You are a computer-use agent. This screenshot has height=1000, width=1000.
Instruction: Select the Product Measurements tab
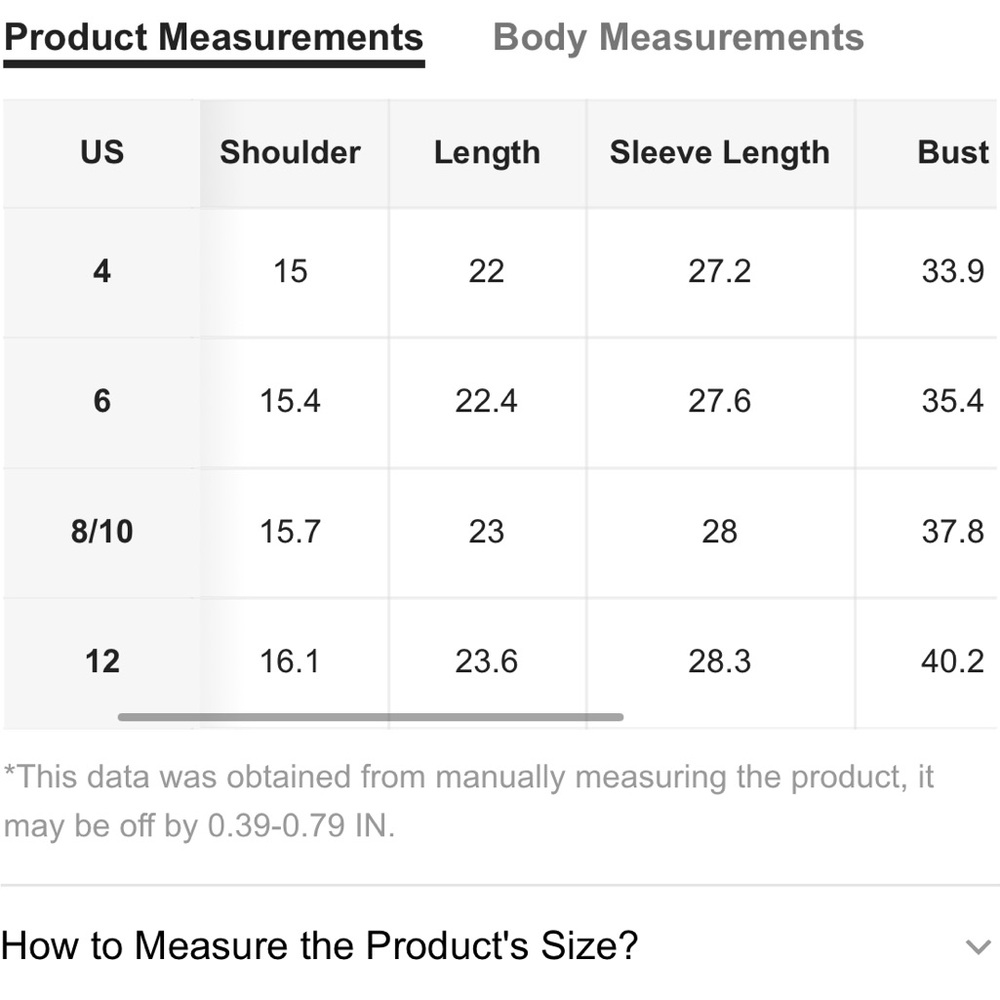pos(213,38)
